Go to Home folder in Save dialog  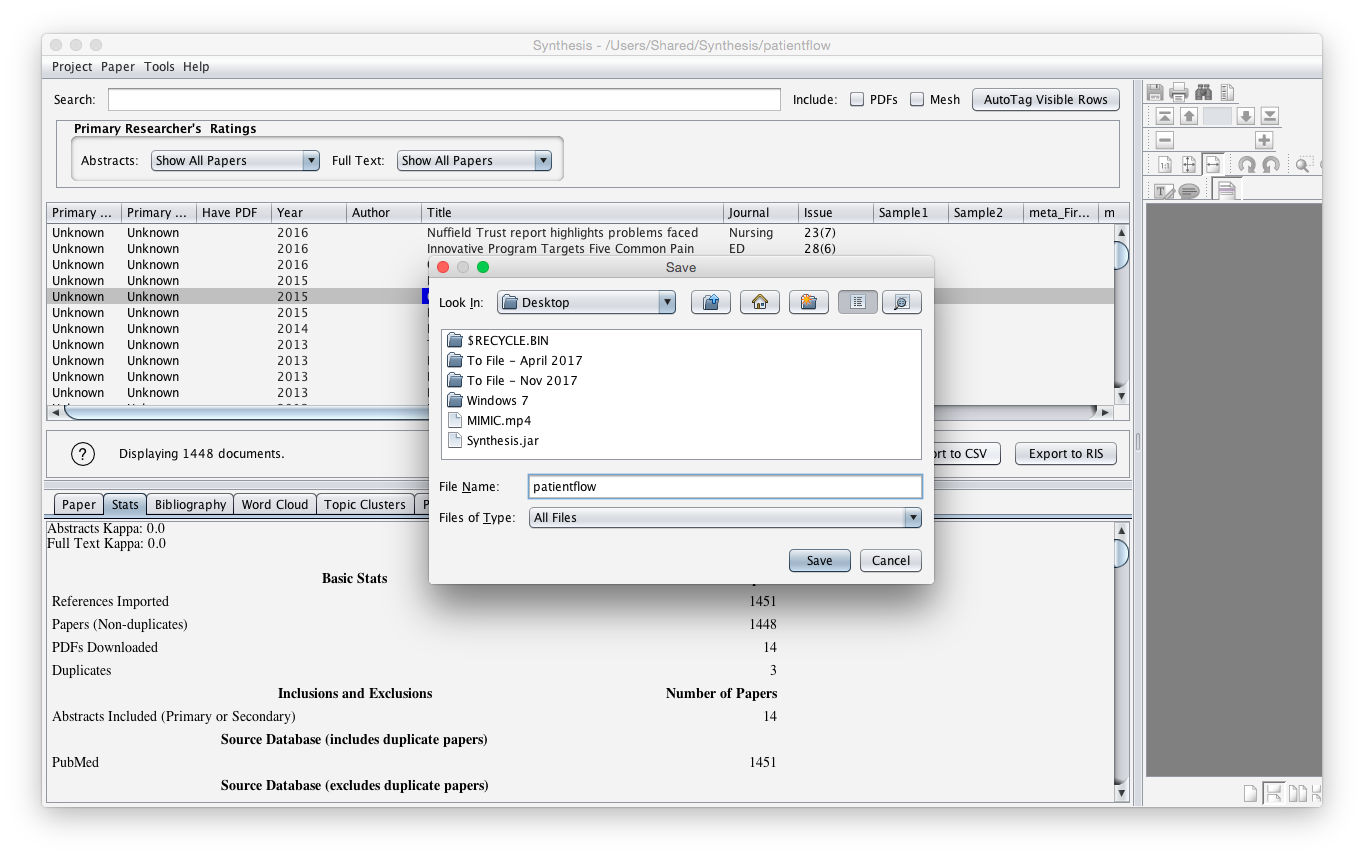759,302
